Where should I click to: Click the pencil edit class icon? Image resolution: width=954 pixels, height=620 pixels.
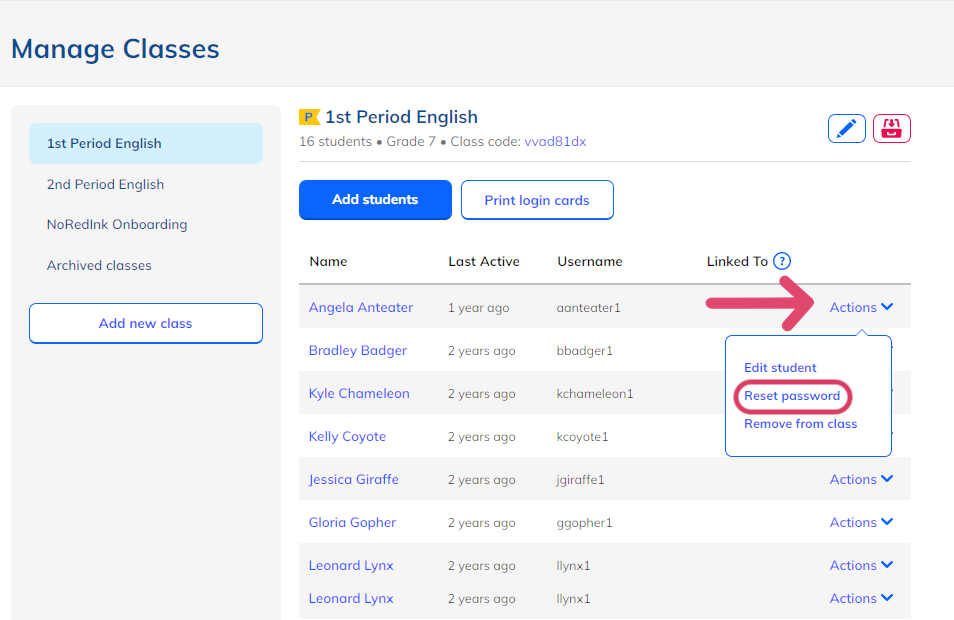(x=846, y=128)
